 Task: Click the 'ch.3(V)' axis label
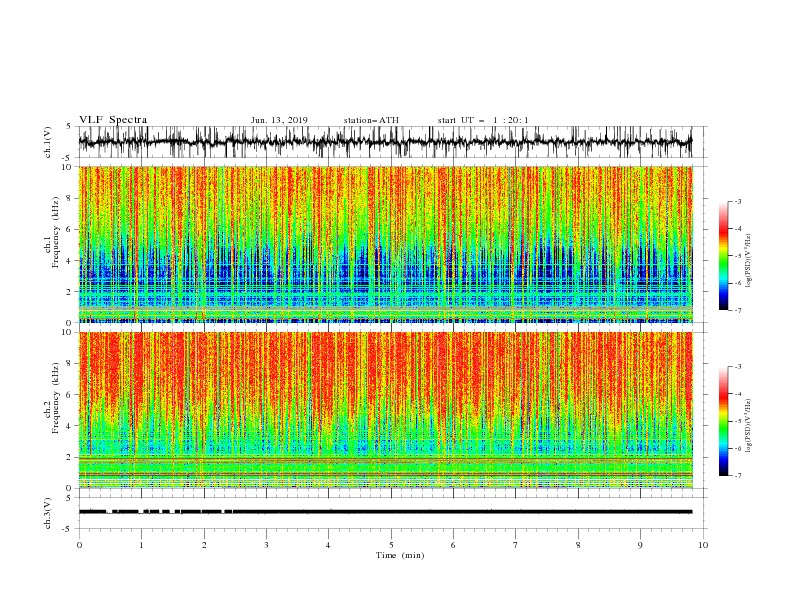48,513
